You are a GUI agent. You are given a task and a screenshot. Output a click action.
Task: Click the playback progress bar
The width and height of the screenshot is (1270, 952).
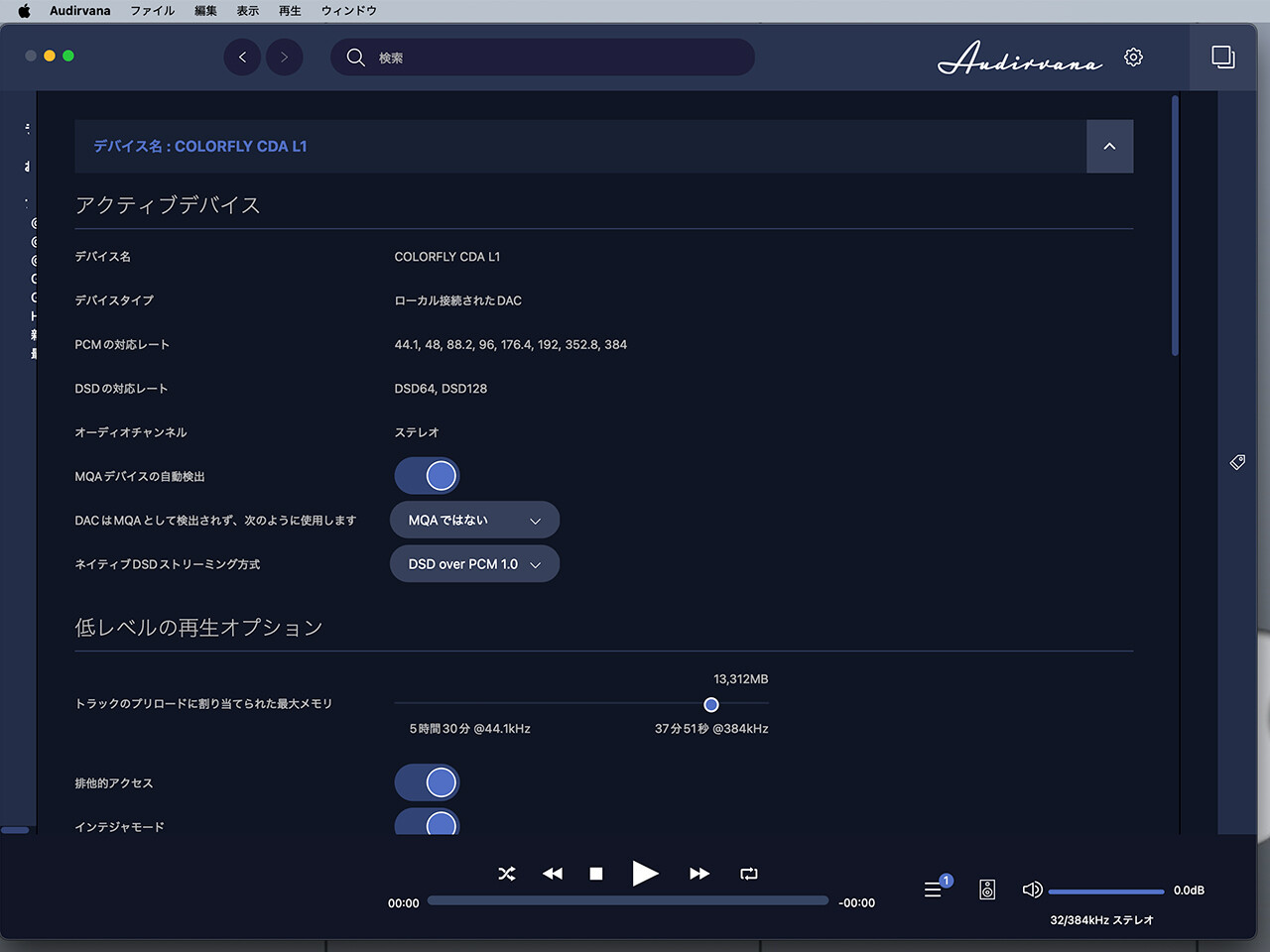[x=628, y=901]
